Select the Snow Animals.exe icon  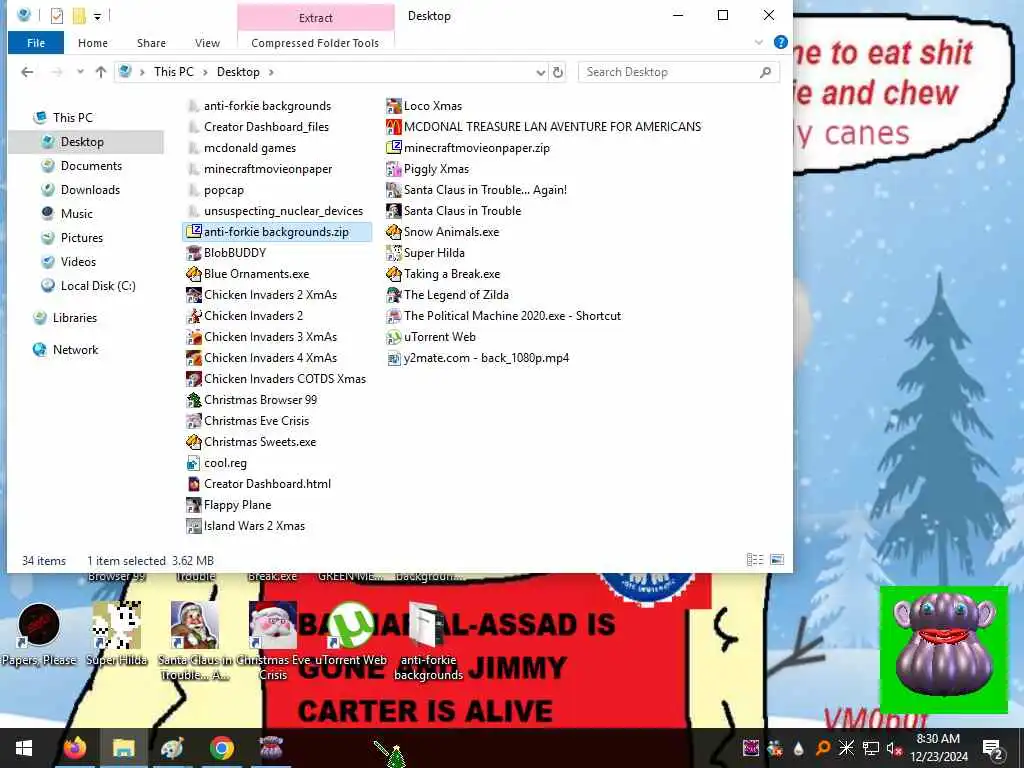pyautogui.click(x=393, y=232)
